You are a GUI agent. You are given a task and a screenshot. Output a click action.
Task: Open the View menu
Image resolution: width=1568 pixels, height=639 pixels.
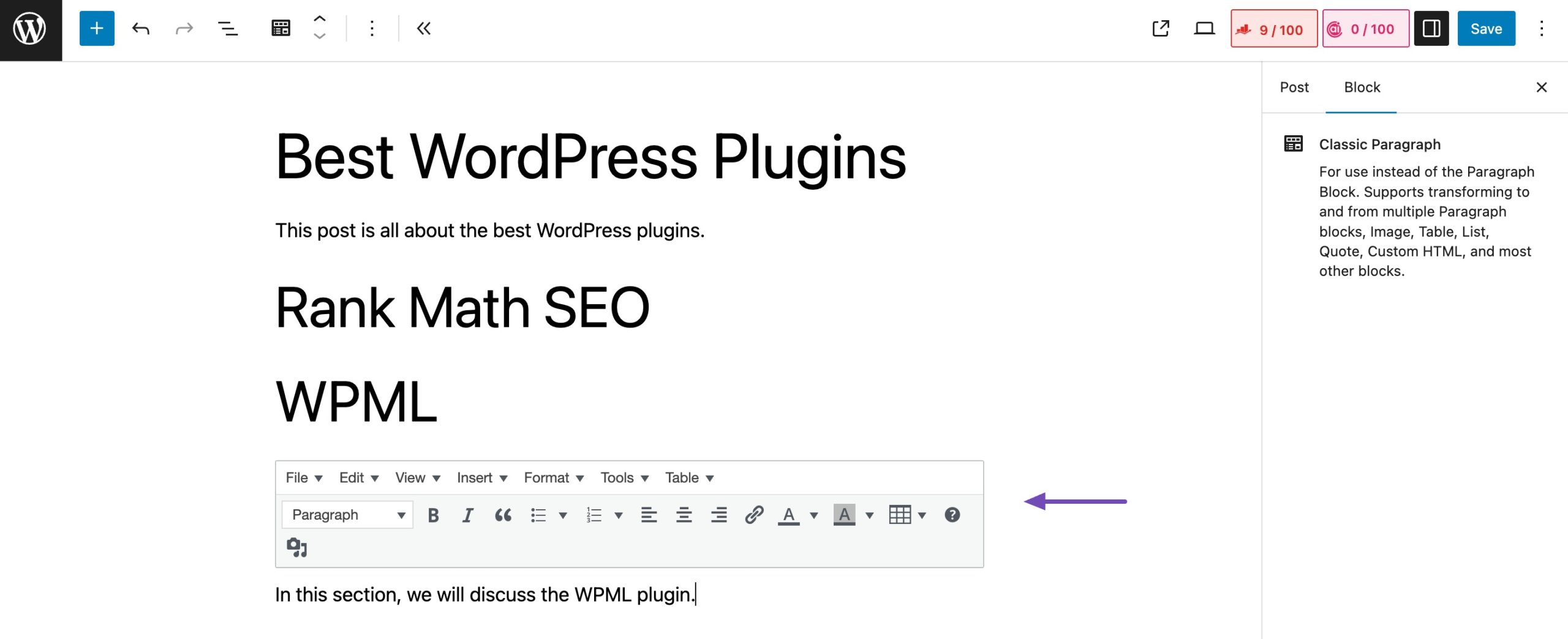point(418,478)
